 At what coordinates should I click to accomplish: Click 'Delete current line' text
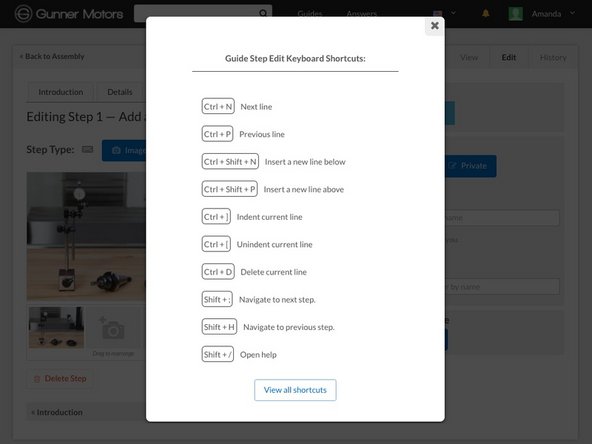point(274,272)
